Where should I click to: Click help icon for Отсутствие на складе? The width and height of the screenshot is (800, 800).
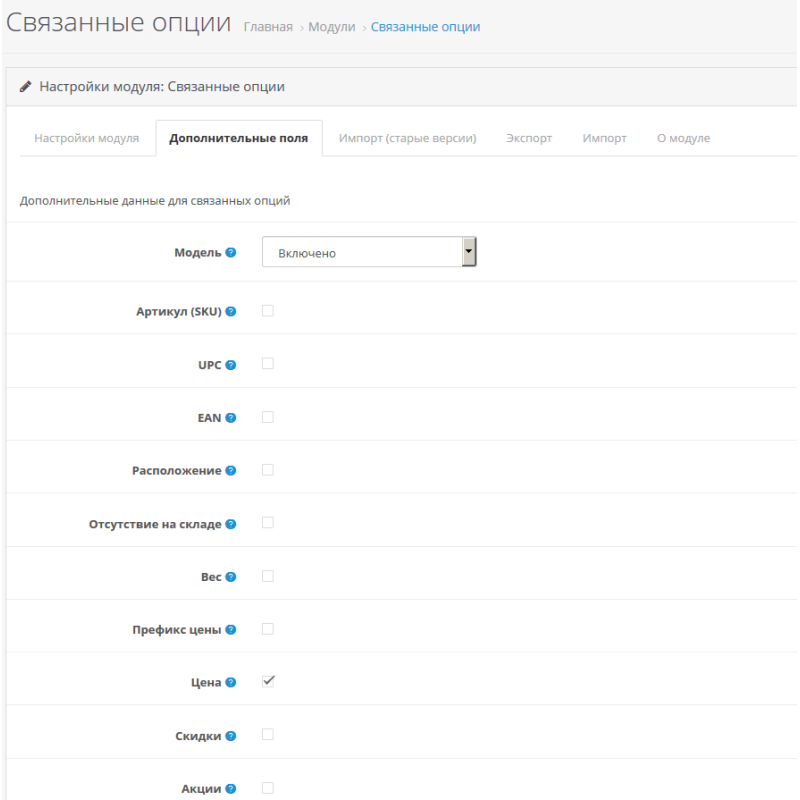(x=231, y=524)
